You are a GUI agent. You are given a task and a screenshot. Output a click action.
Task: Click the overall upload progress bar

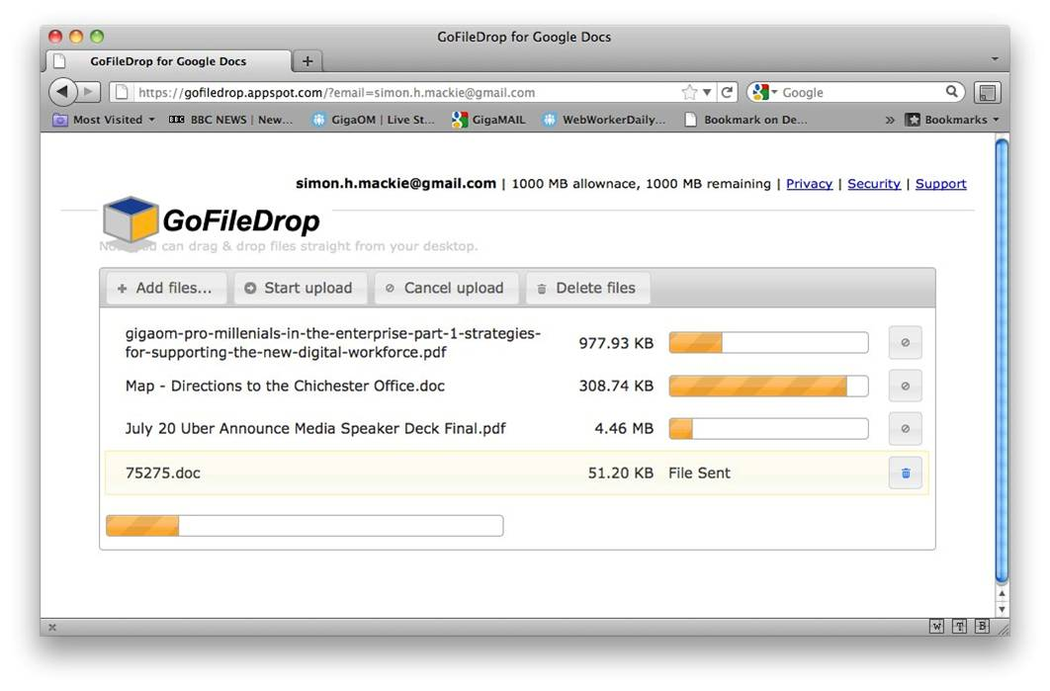click(304, 526)
